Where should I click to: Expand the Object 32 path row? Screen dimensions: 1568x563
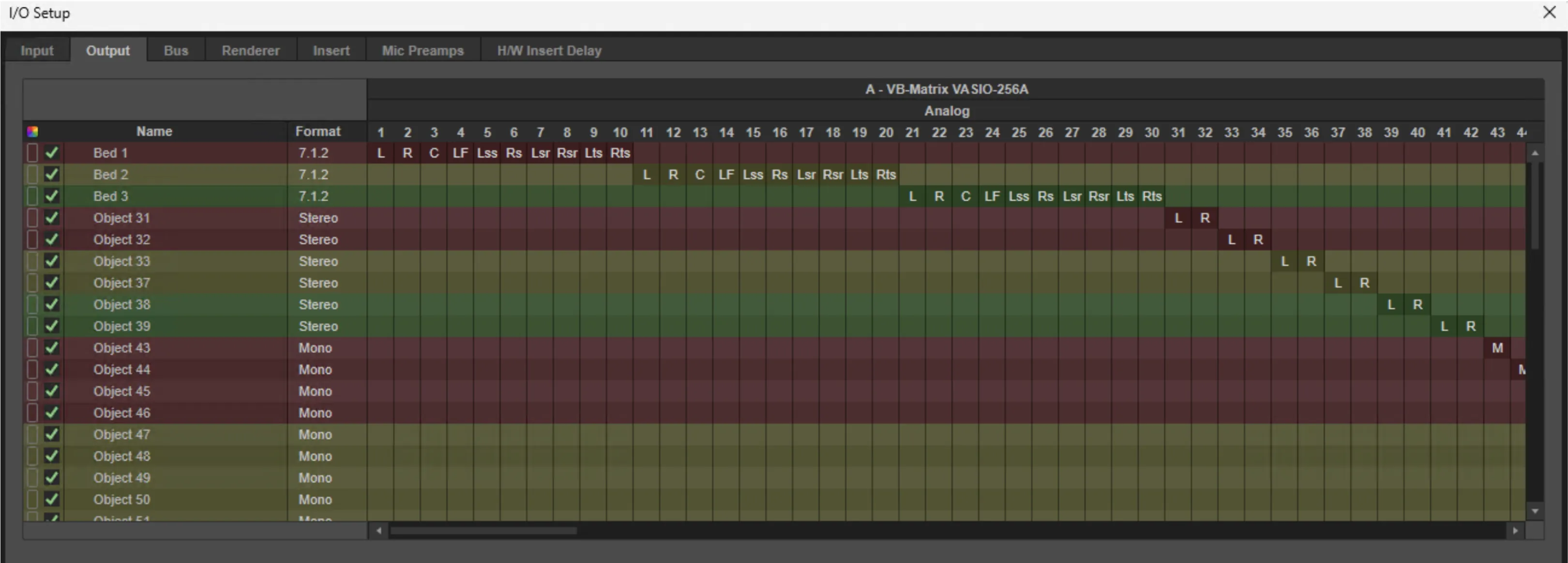click(x=33, y=239)
